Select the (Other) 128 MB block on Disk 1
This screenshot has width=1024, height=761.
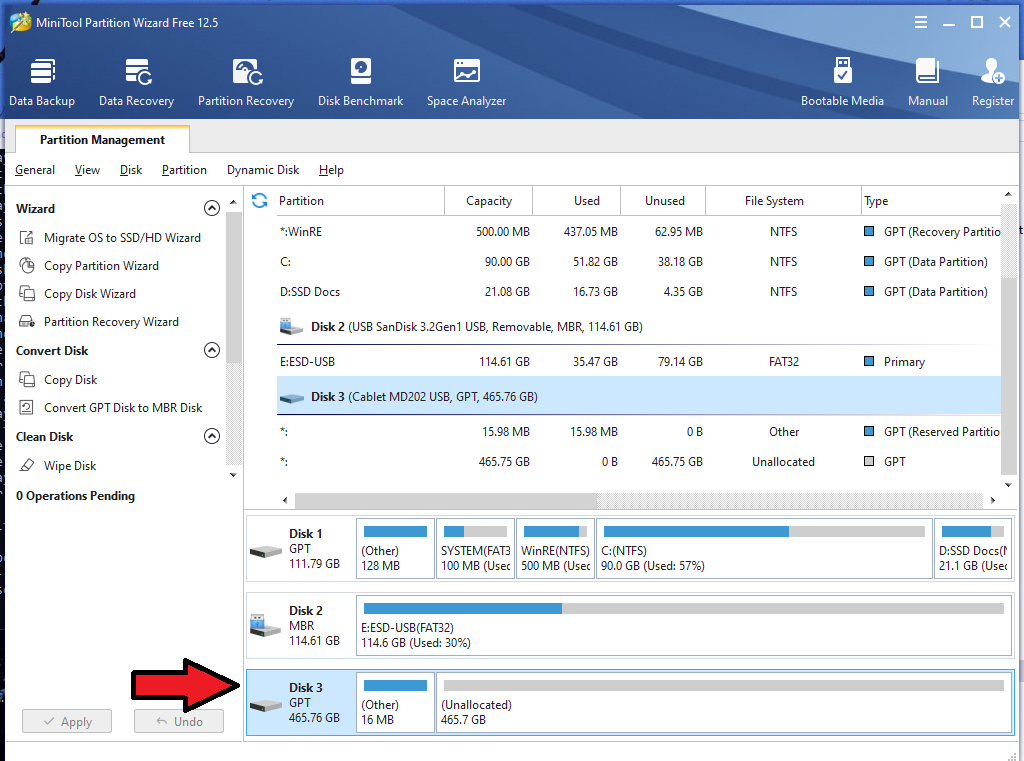click(395, 549)
